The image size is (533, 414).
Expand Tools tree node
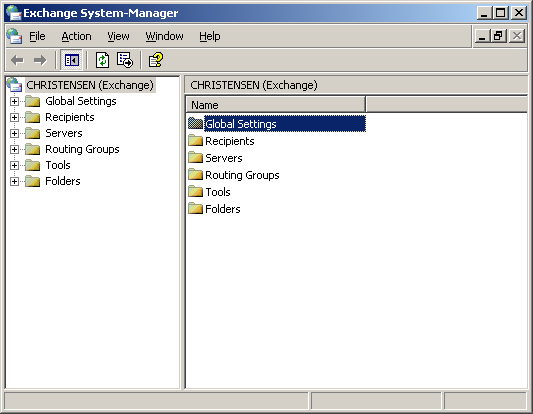(x=14, y=165)
